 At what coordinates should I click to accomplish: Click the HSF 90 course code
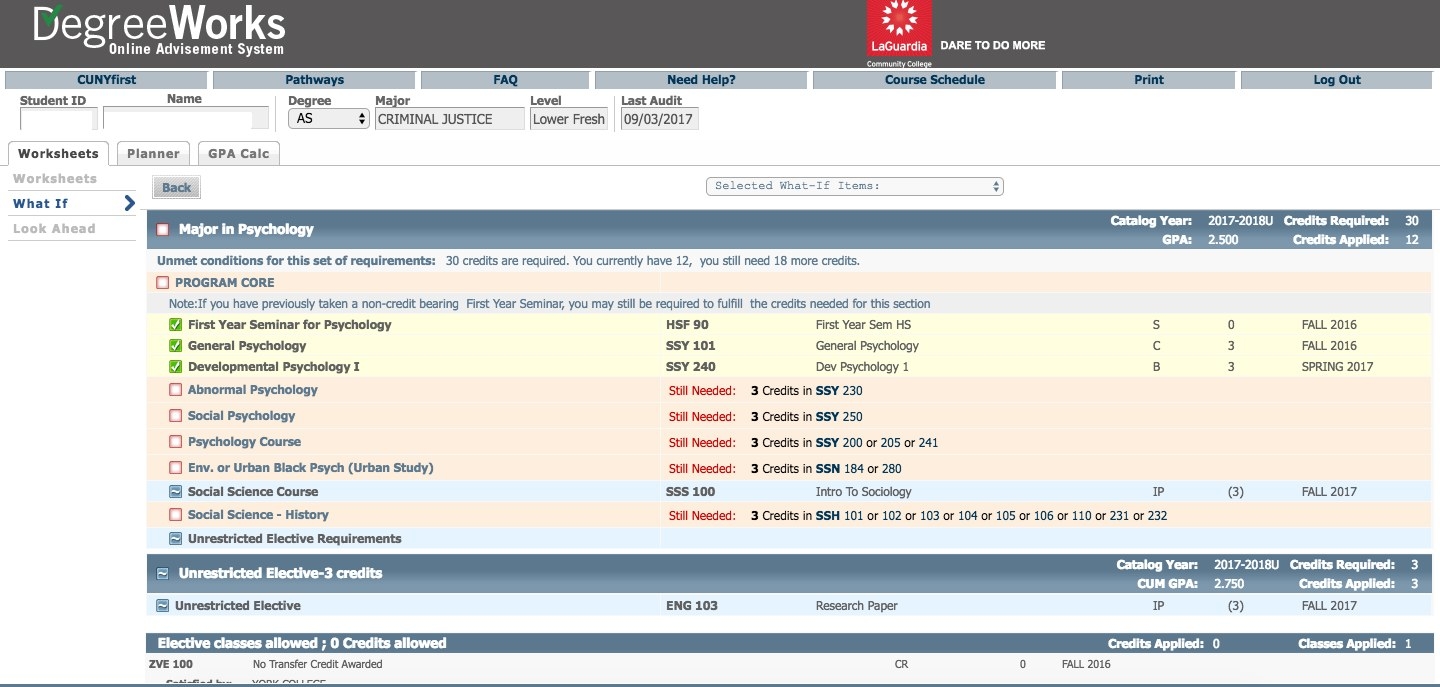pyautogui.click(x=687, y=325)
